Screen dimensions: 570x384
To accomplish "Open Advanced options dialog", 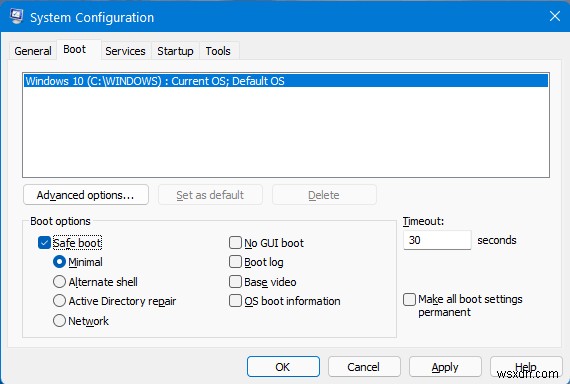I will 86,195.
